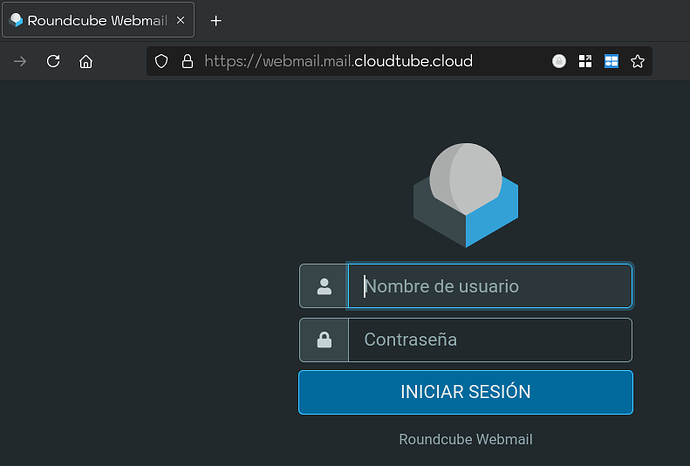Switch to the Roundcube Webmail tab
The height and width of the screenshot is (466, 690).
[99, 20]
